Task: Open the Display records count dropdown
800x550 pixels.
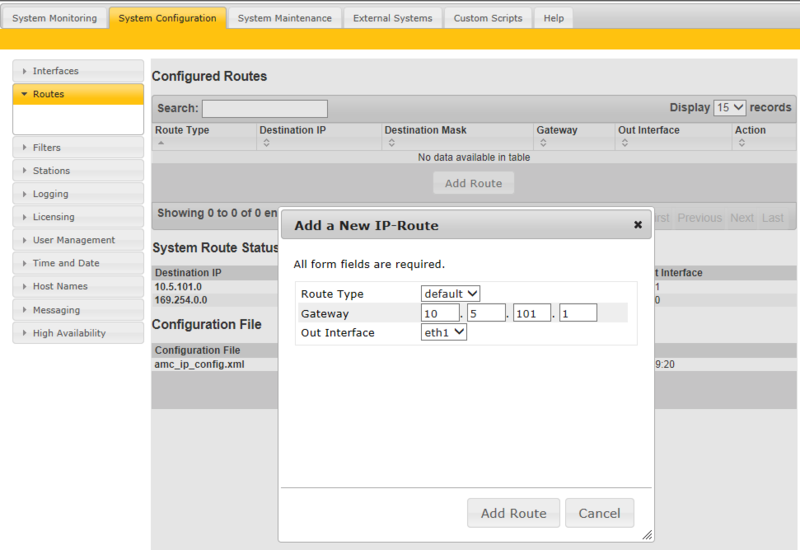Action: 729,108
